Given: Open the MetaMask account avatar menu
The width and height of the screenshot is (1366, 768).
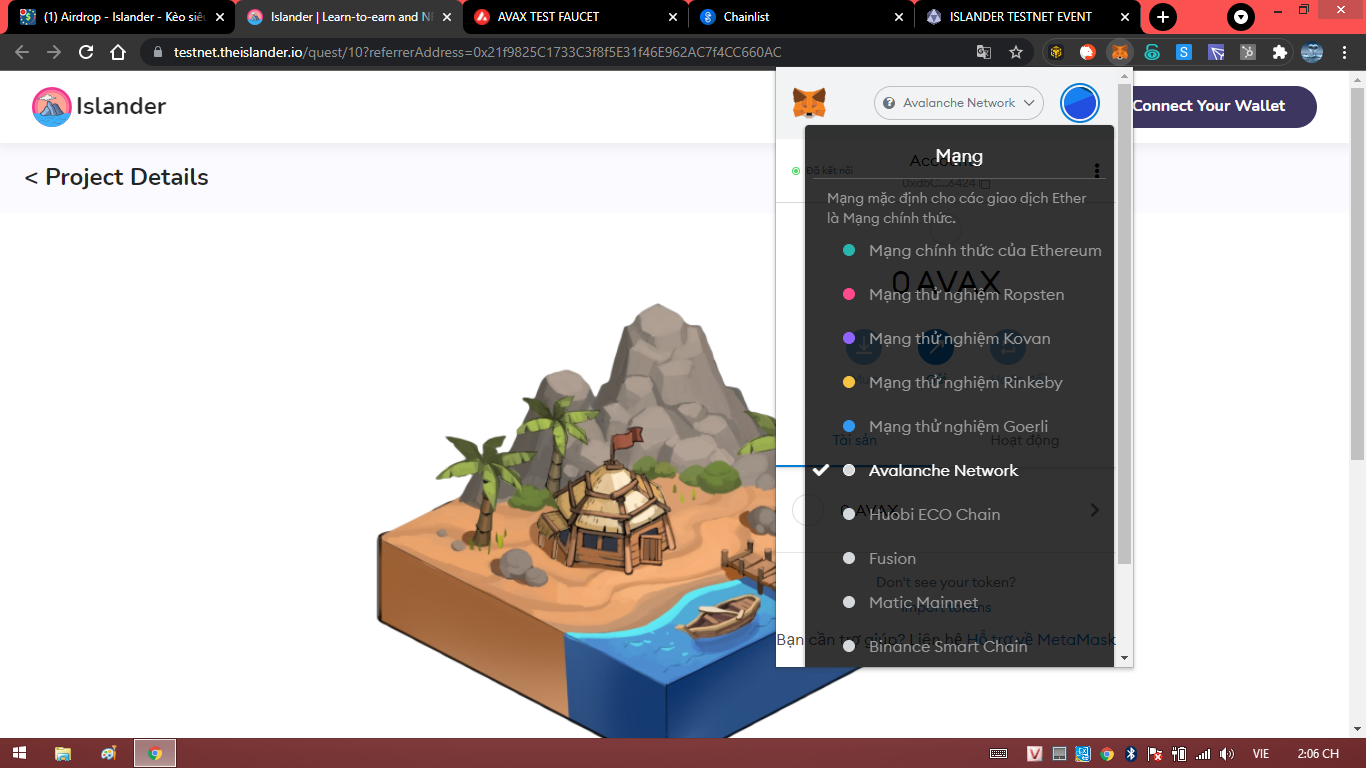Looking at the screenshot, I should tap(1080, 103).
